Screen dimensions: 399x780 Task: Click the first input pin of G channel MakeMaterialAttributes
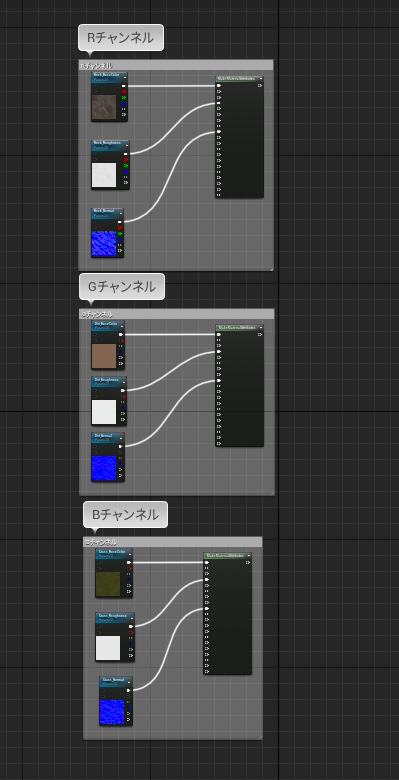(x=219, y=334)
